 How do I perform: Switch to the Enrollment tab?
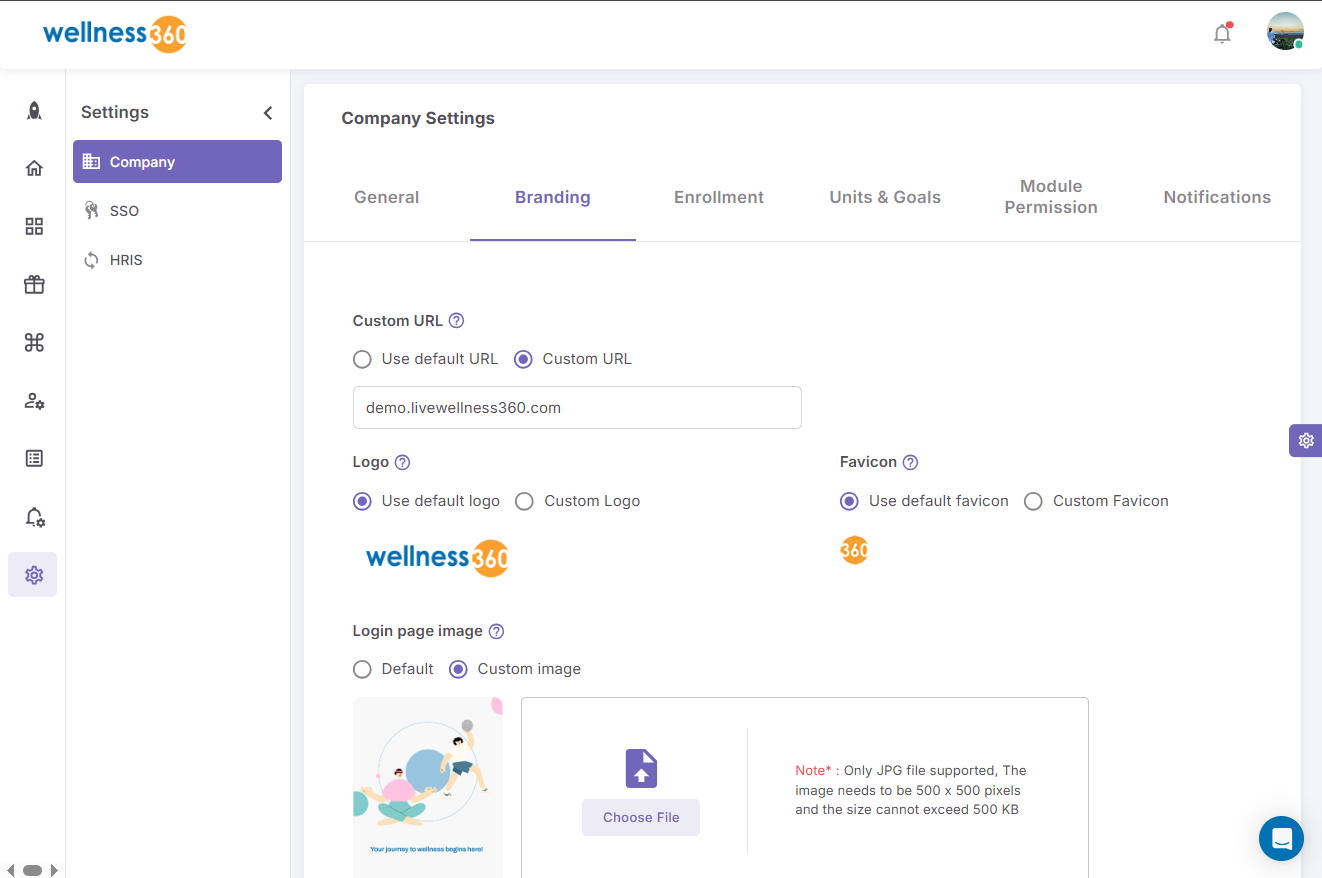(718, 197)
